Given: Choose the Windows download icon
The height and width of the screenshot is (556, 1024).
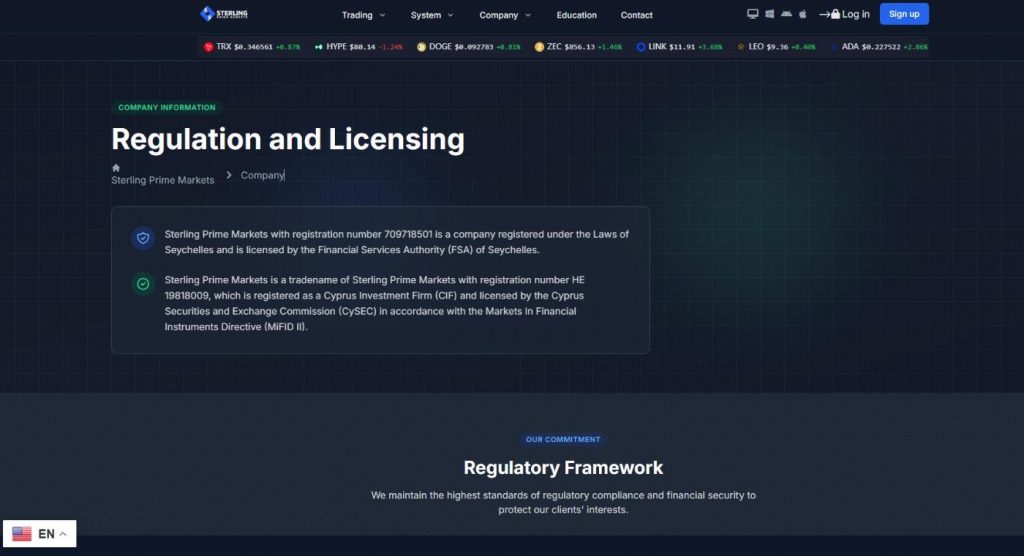Looking at the screenshot, I should [769, 14].
